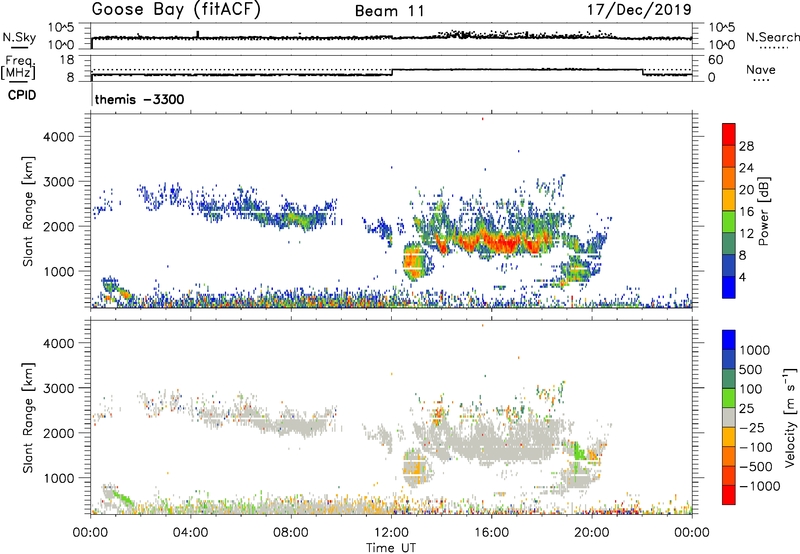Click the 'Goose Bay (fitACF)' plot title
Image resolution: width=800 pixels, height=554 pixels.
coord(176,10)
